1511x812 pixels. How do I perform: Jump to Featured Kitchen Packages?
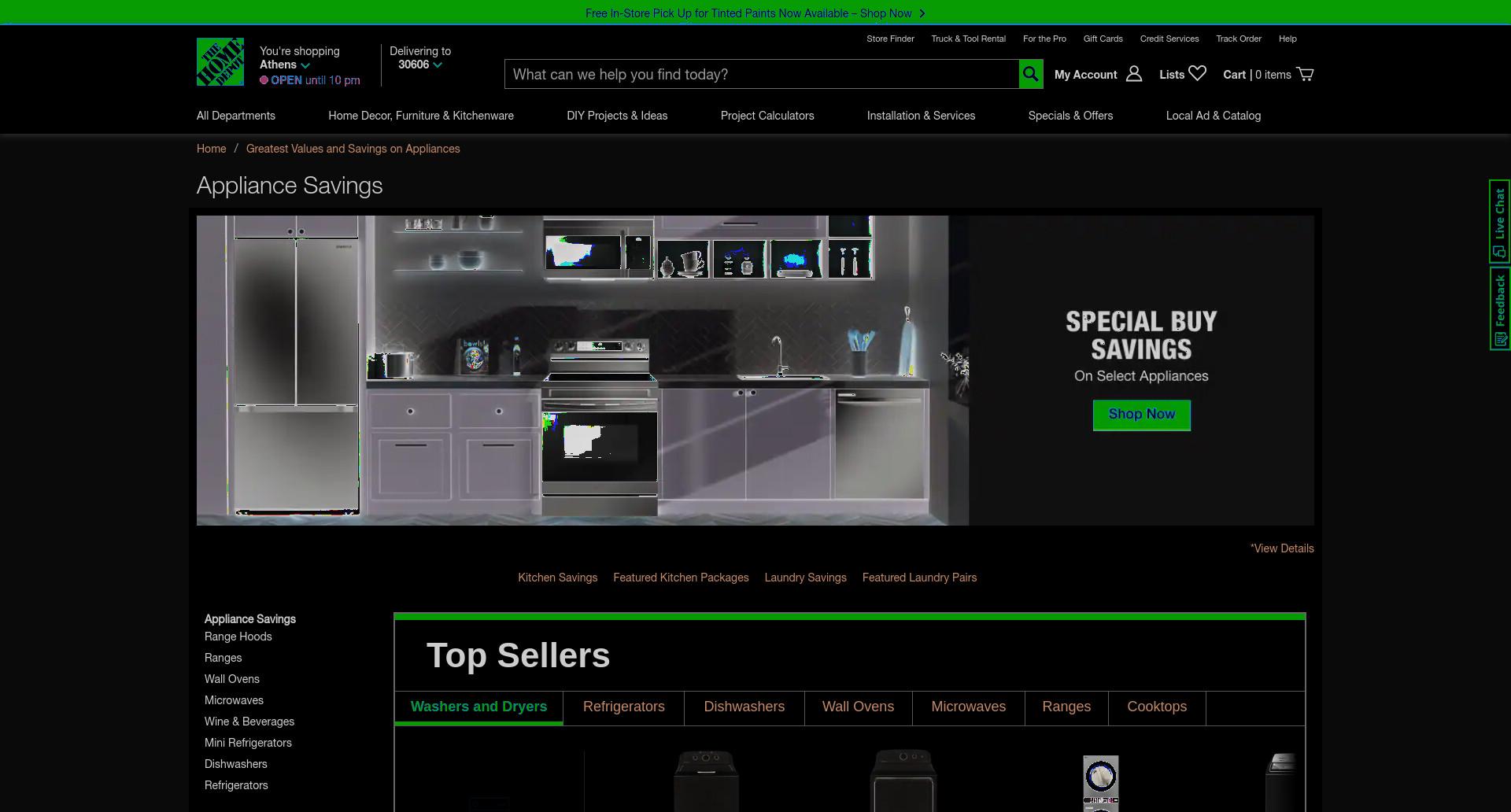click(x=681, y=578)
